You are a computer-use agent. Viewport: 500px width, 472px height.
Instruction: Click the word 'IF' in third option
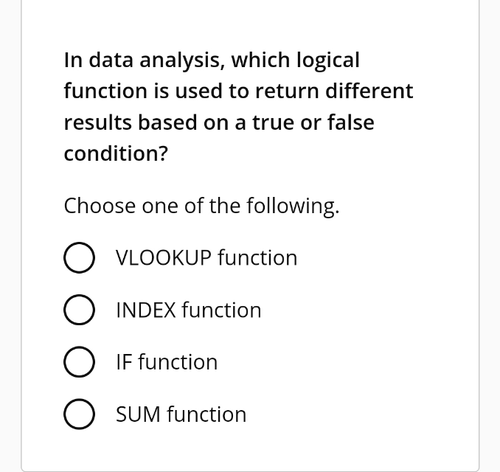123,362
